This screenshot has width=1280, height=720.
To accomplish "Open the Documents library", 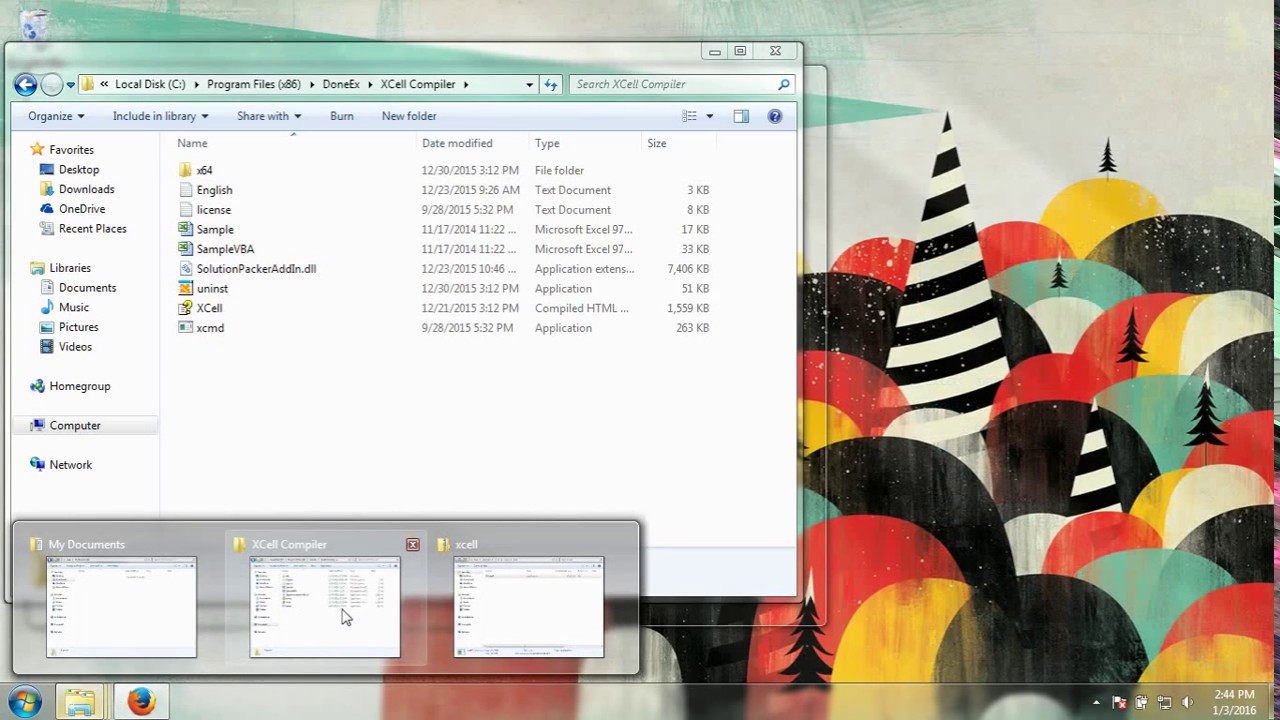I will 87,288.
